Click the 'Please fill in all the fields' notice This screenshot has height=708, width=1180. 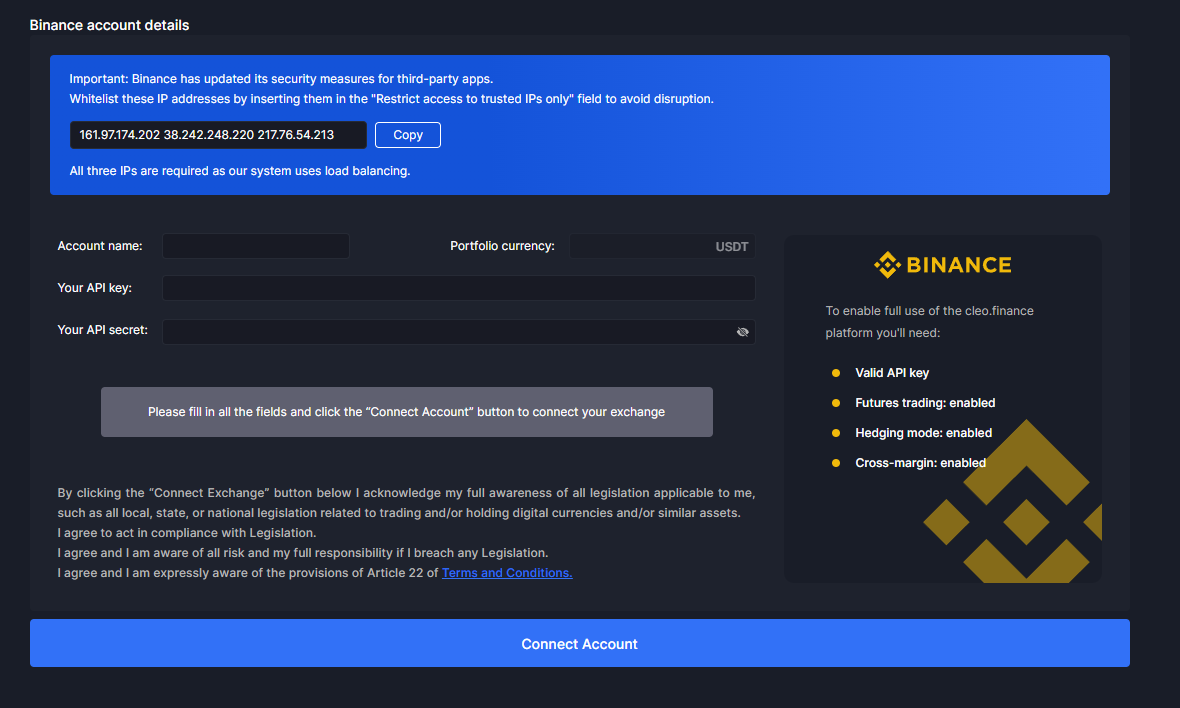(406, 412)
